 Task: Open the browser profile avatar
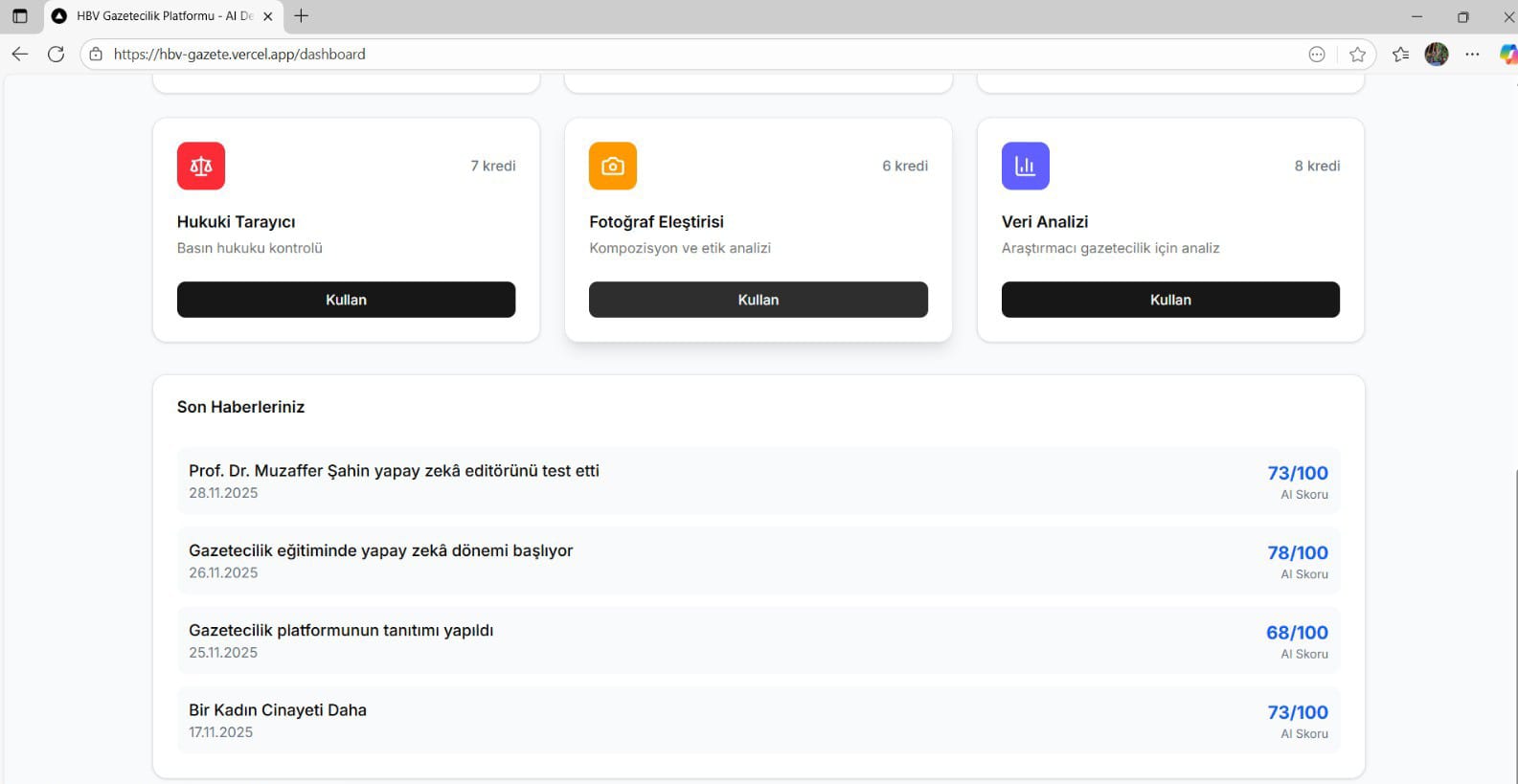1436,55
